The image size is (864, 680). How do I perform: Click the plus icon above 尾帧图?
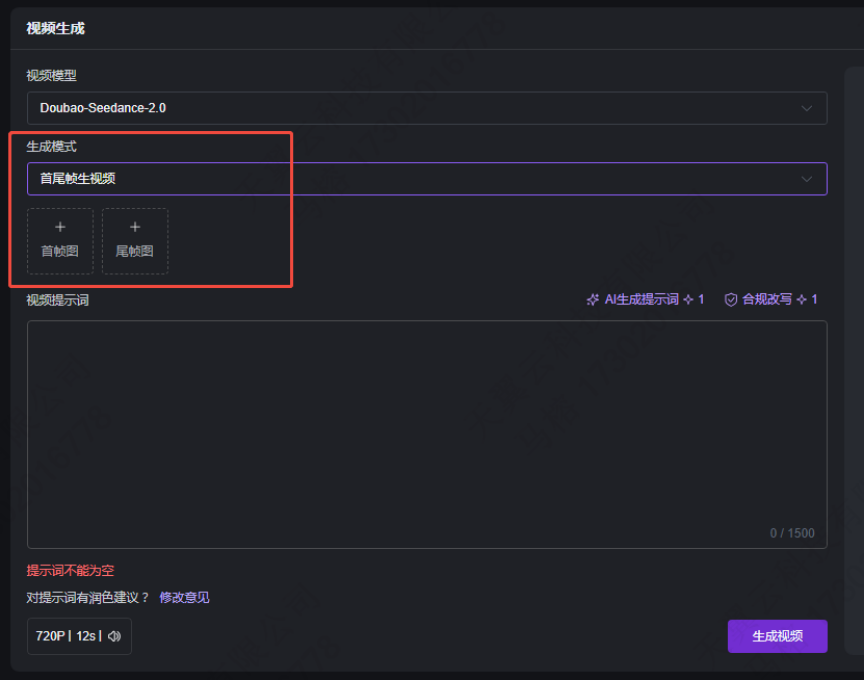click(x=135, y=226)
